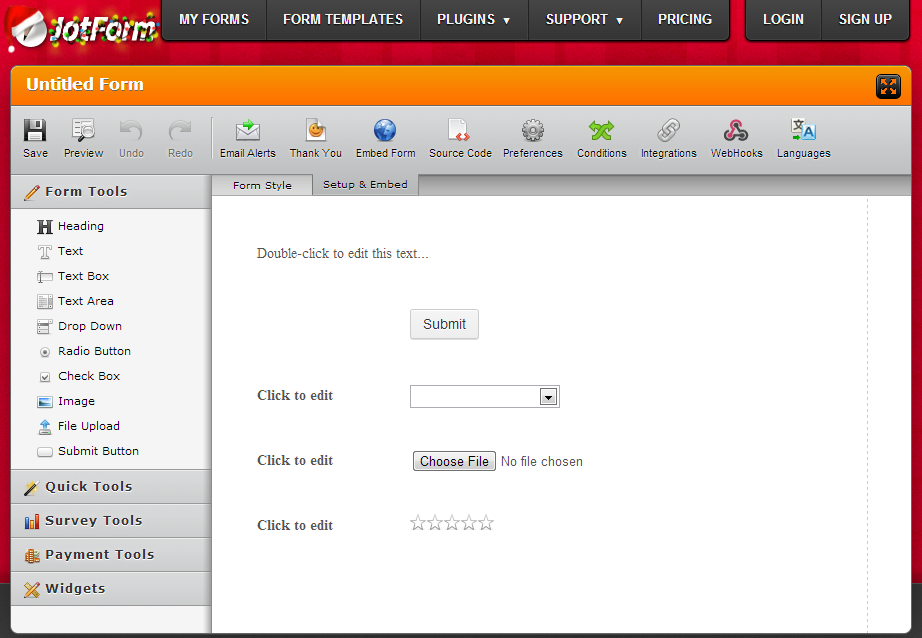Go to My Forms
This screenshot has height=638, width=922.
point(214,19)
